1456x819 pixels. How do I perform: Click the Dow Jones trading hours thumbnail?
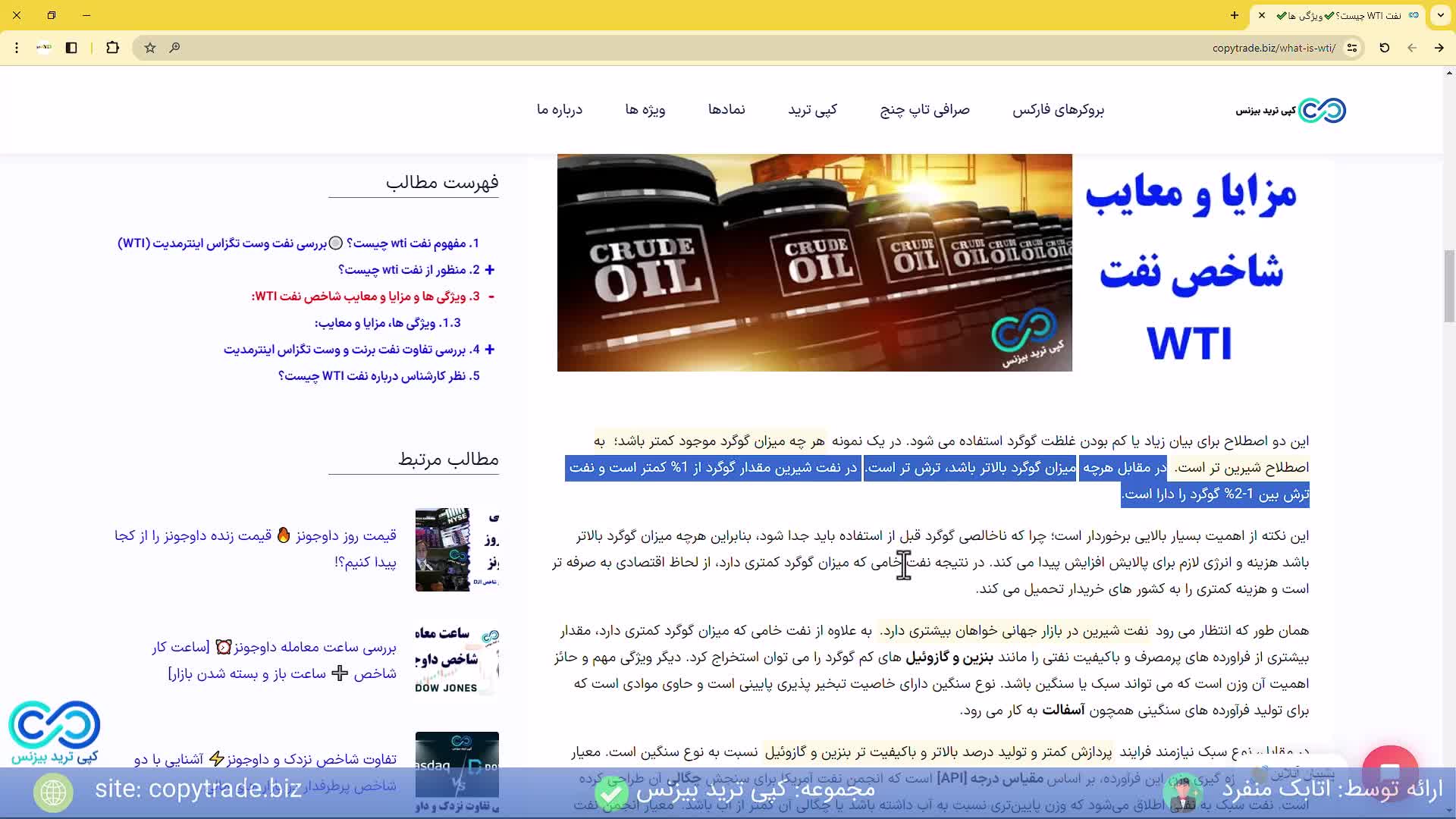point(457,660)
